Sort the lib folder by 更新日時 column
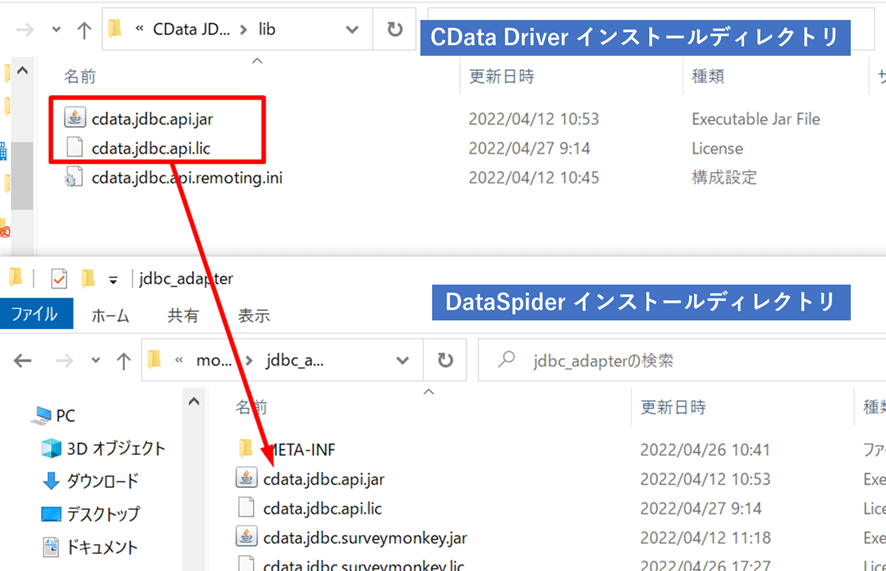 coord(501,76)
